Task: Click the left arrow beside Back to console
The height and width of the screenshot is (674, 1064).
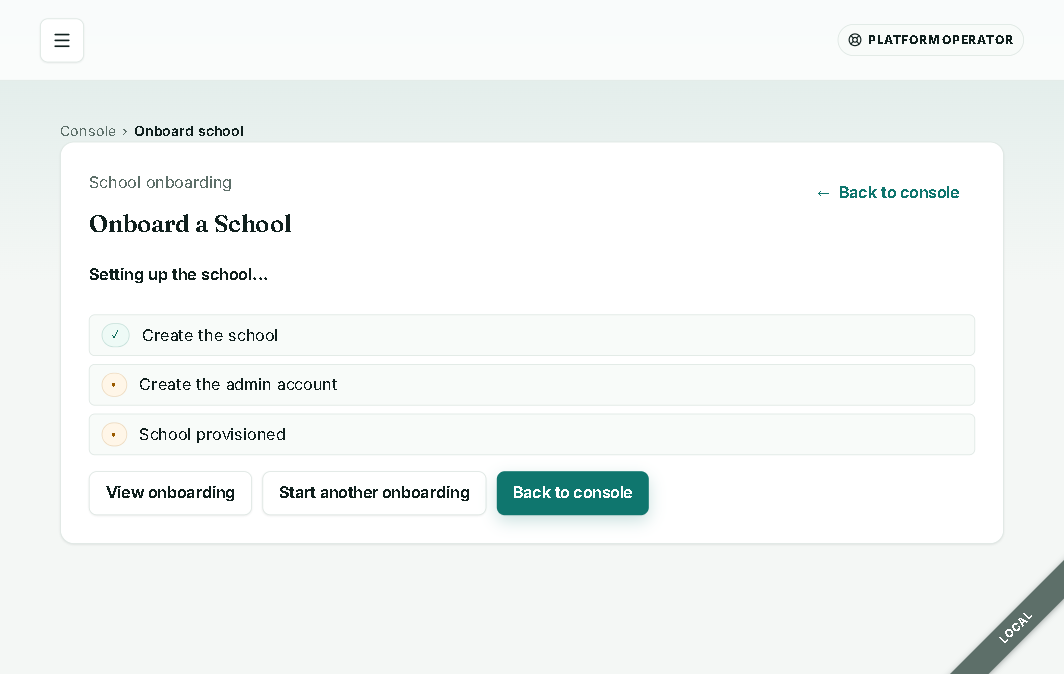Action: coord(823,193)
